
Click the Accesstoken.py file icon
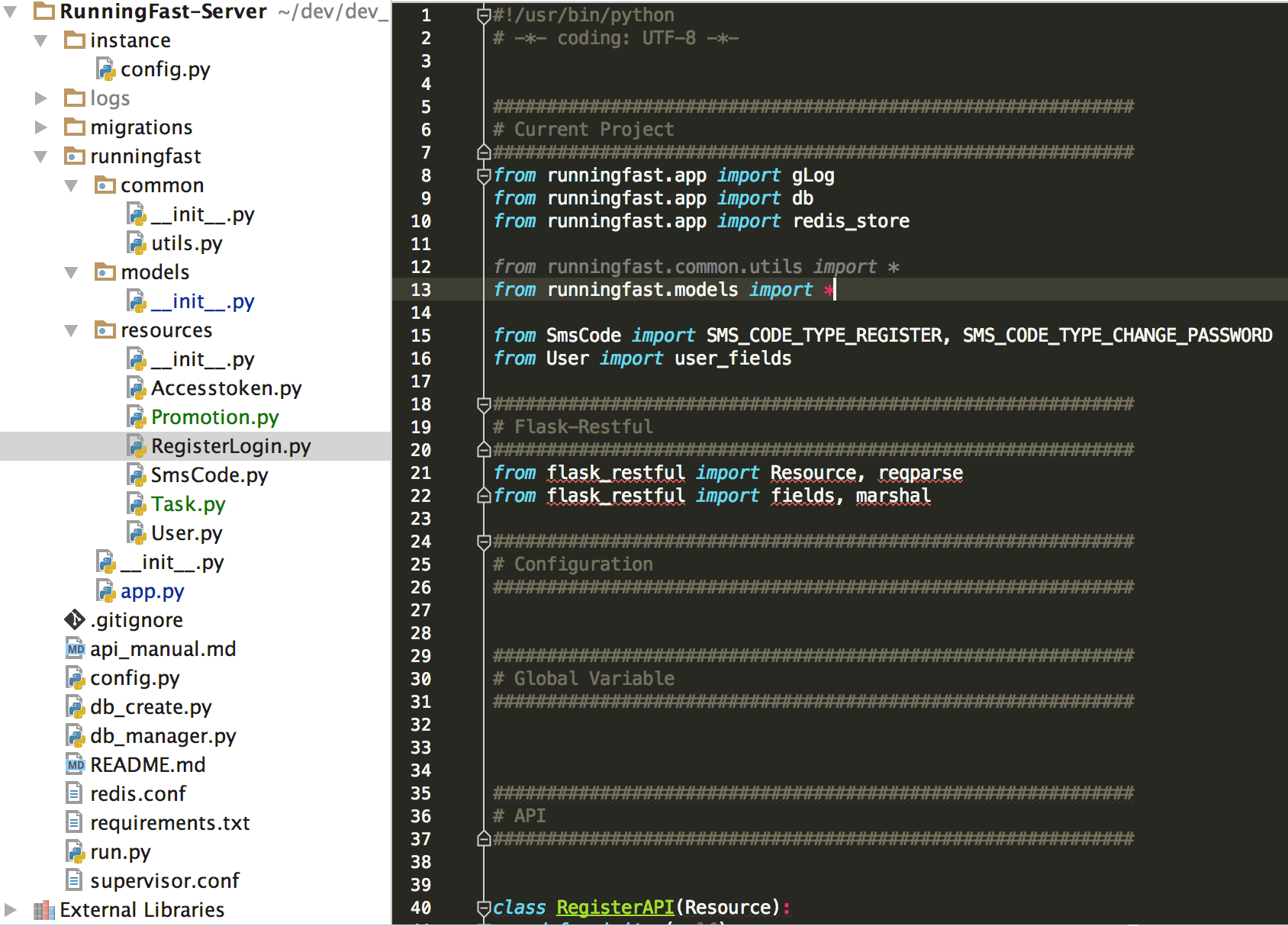137,387
